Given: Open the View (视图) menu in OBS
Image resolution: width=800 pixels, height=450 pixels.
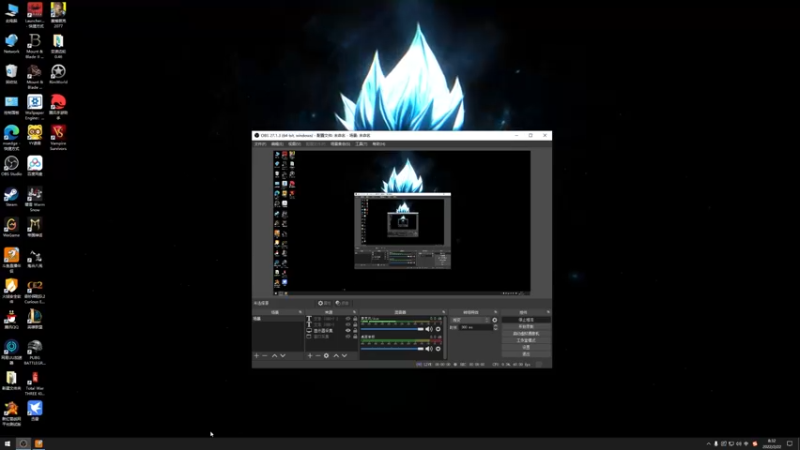Looking at the screenshot, I should pyautogui.click(x=294, y=144).
